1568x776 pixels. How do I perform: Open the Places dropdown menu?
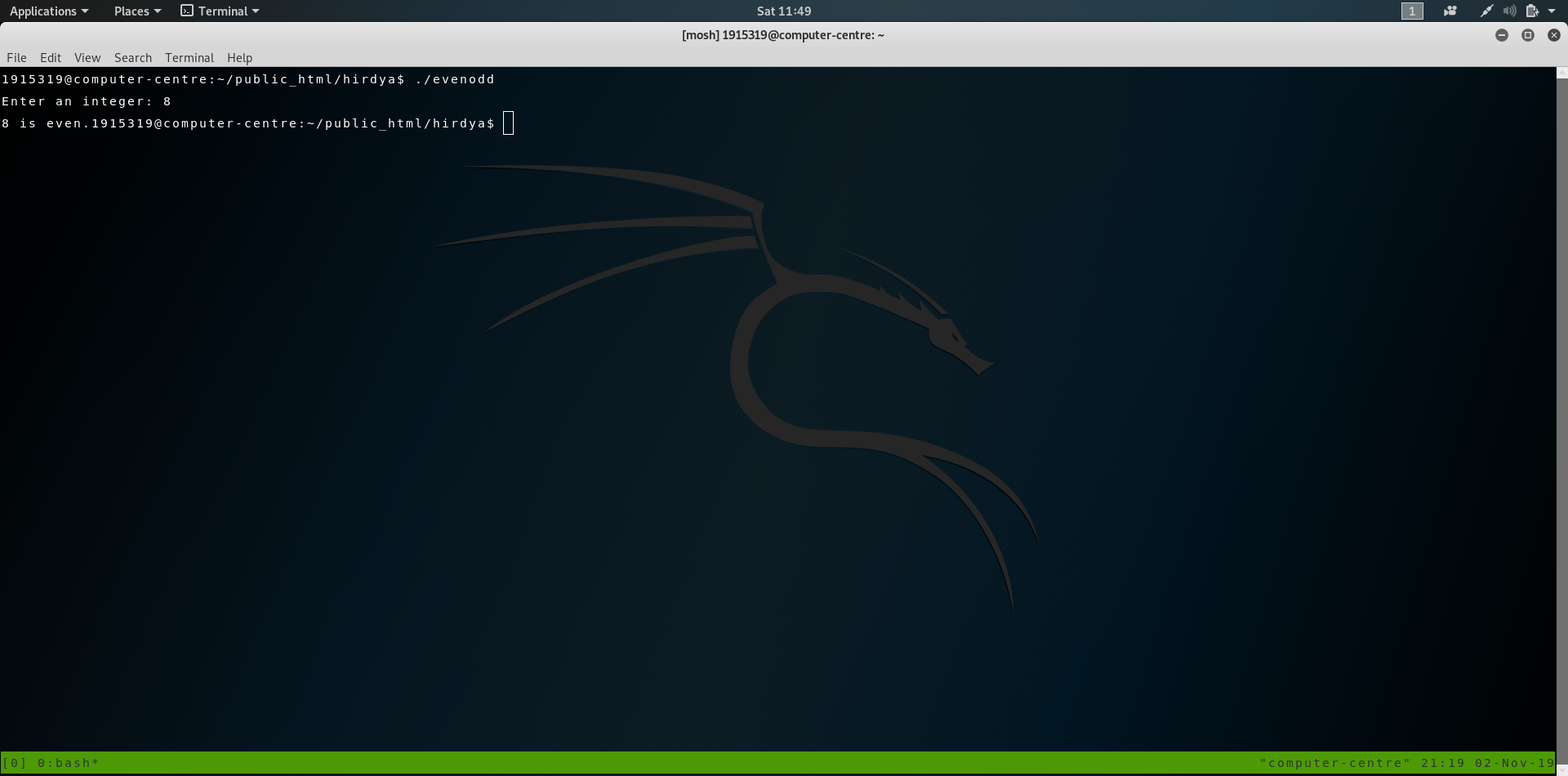coord(137,11)
